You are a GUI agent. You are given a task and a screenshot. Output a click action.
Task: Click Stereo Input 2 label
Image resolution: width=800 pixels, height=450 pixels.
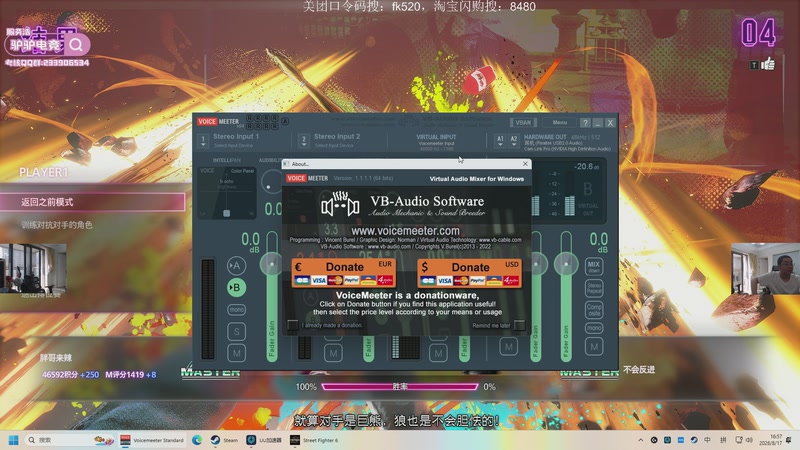pyautogui.click(x=337, y=136)
